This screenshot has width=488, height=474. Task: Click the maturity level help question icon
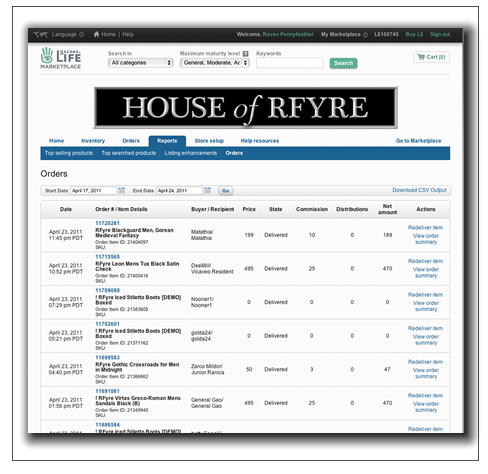coord(246,53)
